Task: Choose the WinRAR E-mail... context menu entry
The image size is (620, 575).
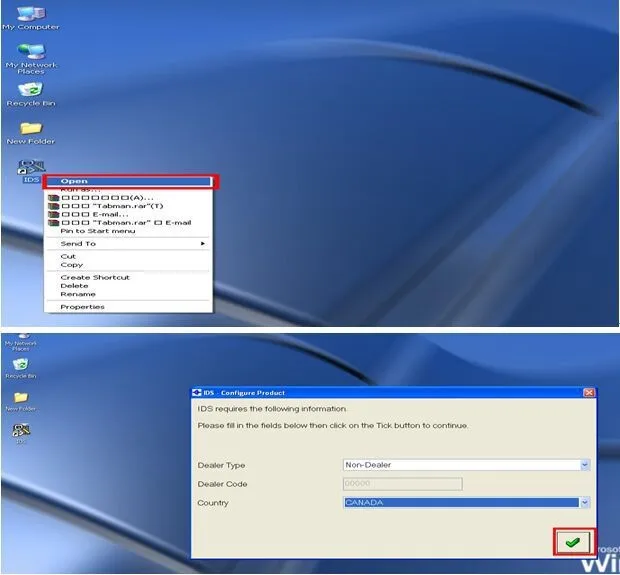Action: [129, 214]
